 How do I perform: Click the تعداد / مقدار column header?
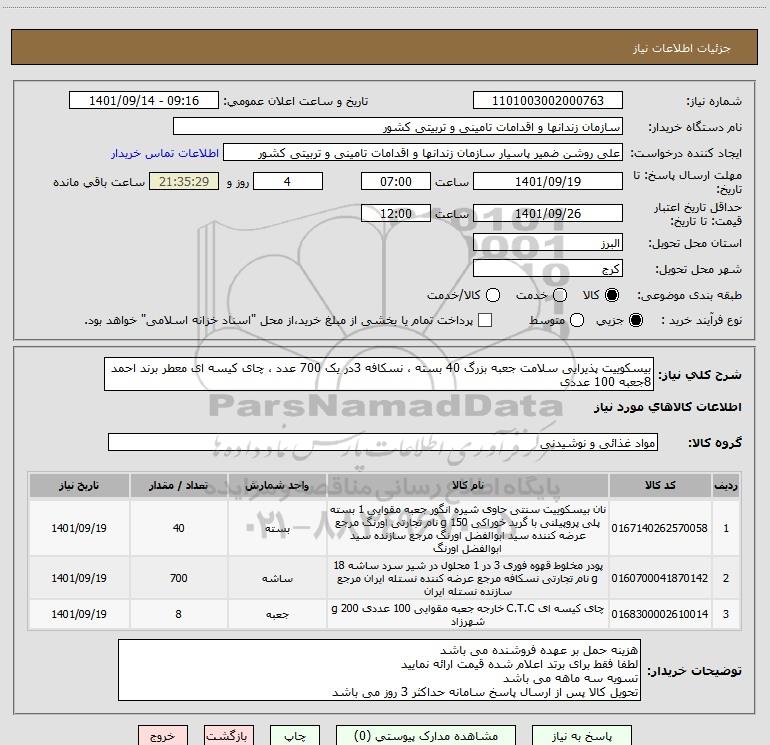coord(178,486)
